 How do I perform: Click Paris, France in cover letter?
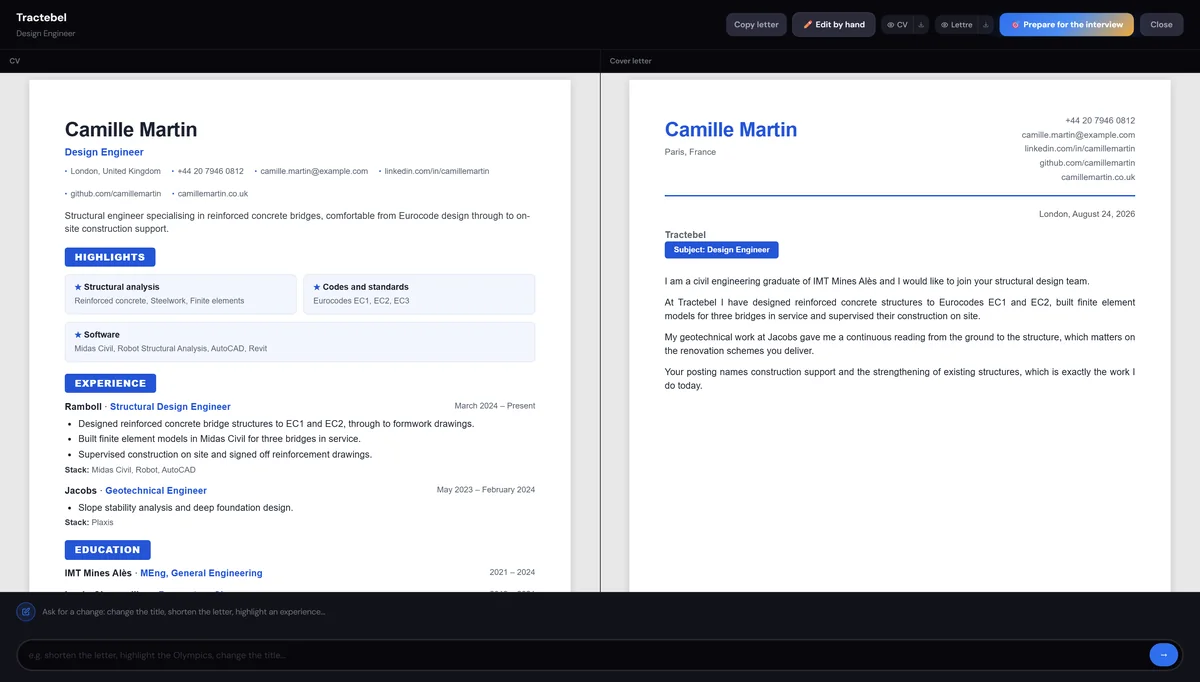click(x=690, y=152)
